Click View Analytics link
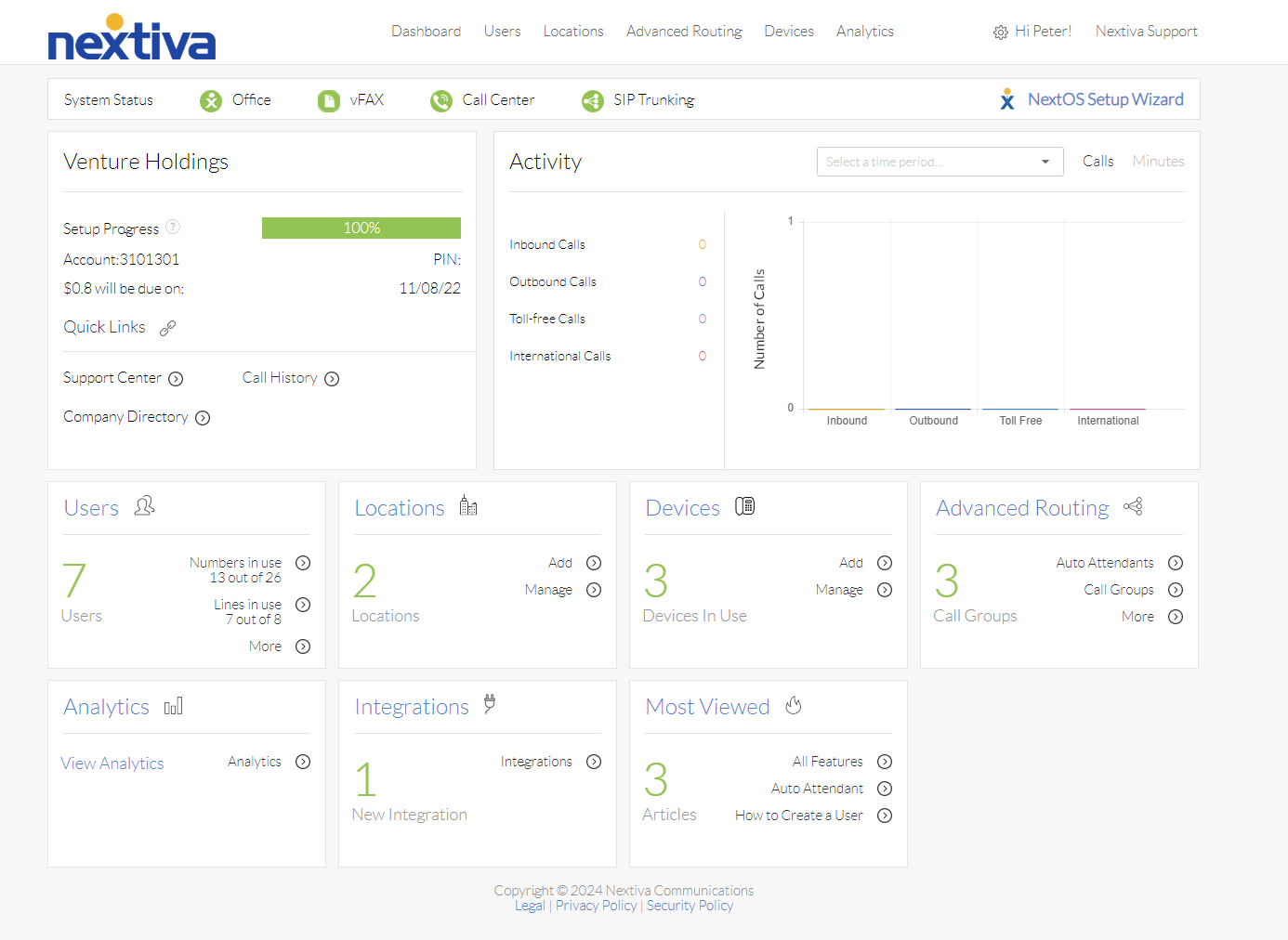1288x940 pixels. 112,764
